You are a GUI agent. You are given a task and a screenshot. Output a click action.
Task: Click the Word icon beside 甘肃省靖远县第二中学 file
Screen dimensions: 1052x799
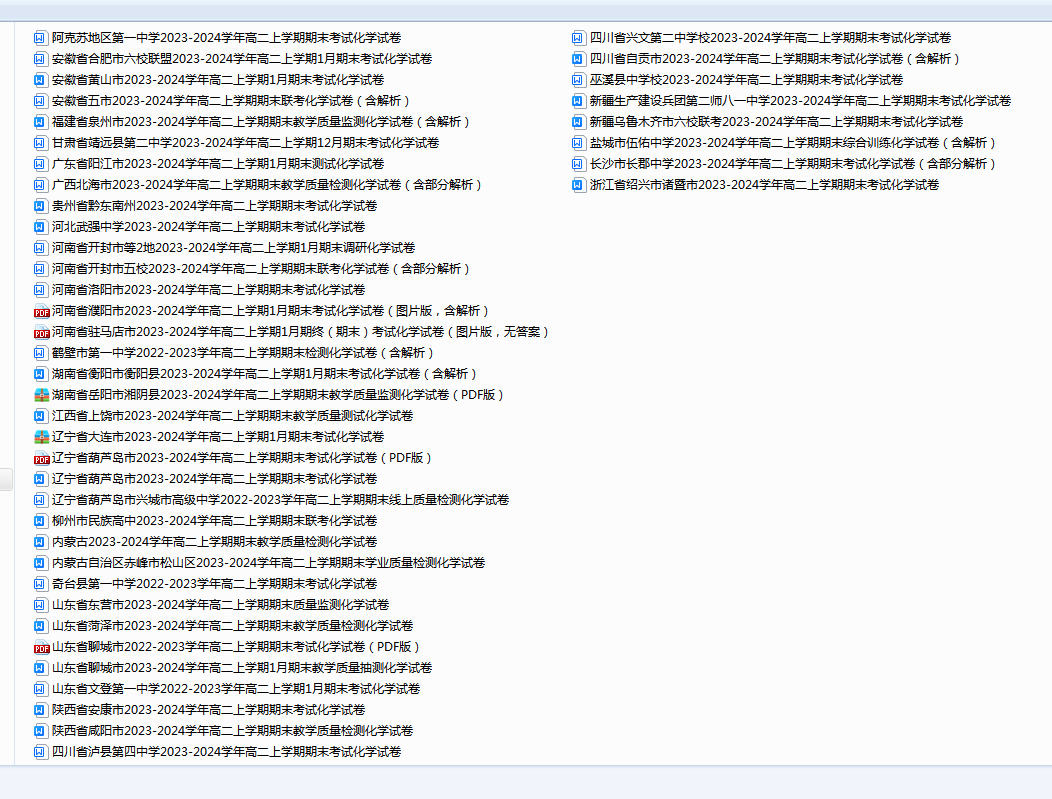pyautogui.click(x=40, y=143)
